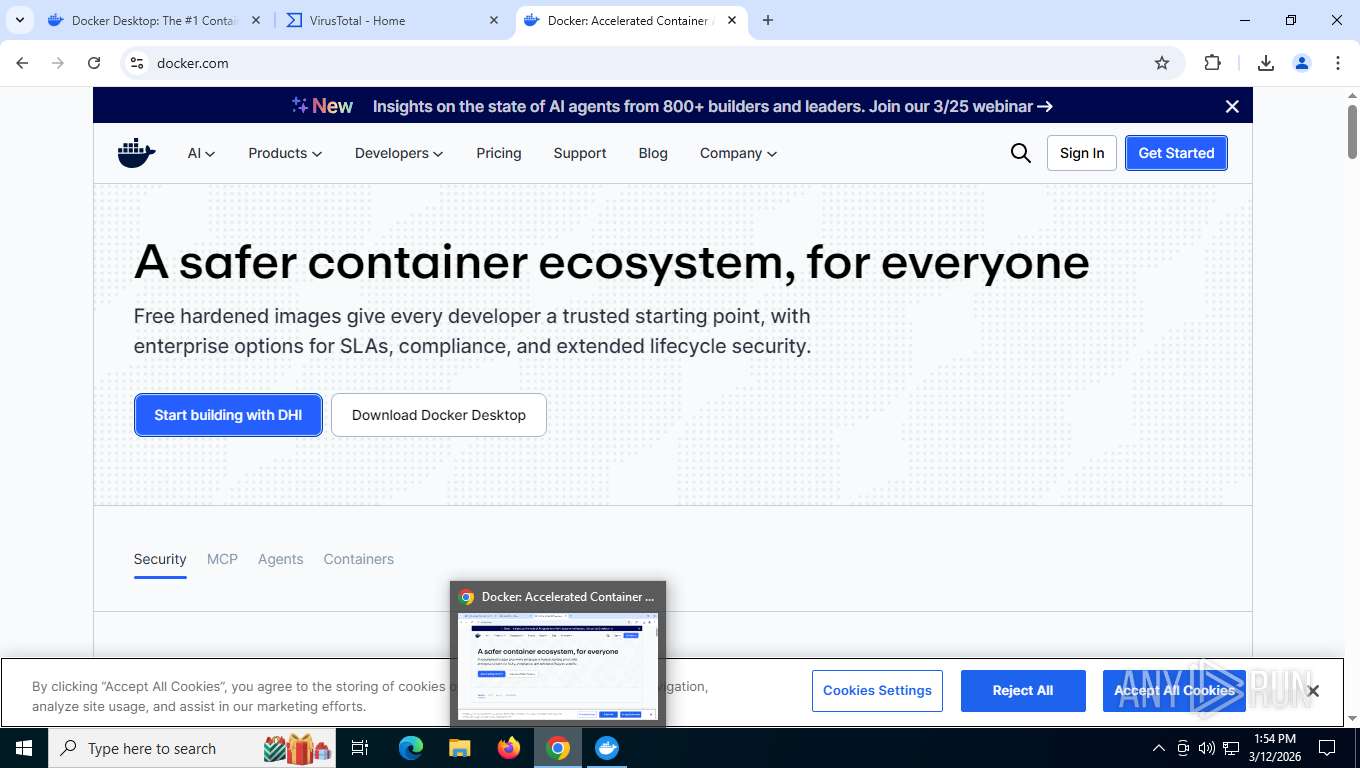Click Download Docker Desktop button

point(439,415)
